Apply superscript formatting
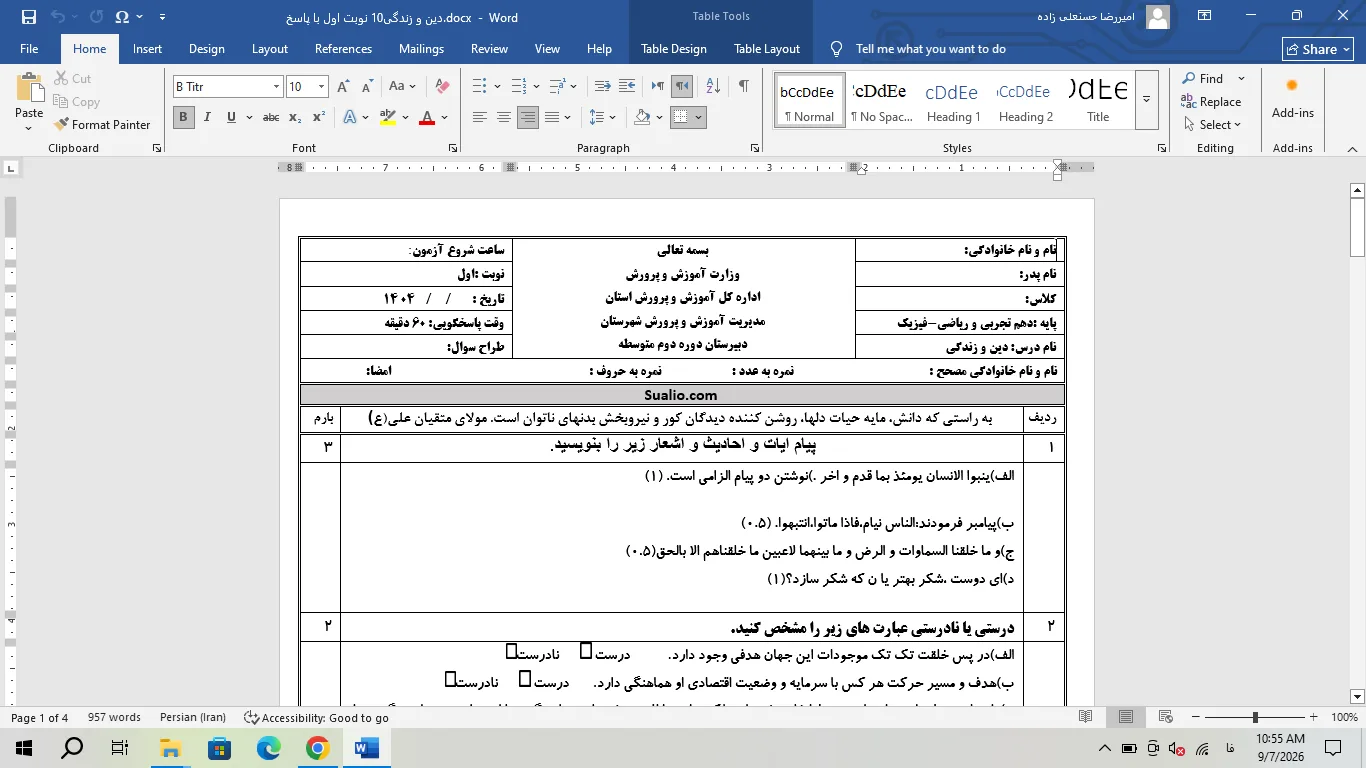The height and width of the screenshot is (768, 1366). [318, 117]
